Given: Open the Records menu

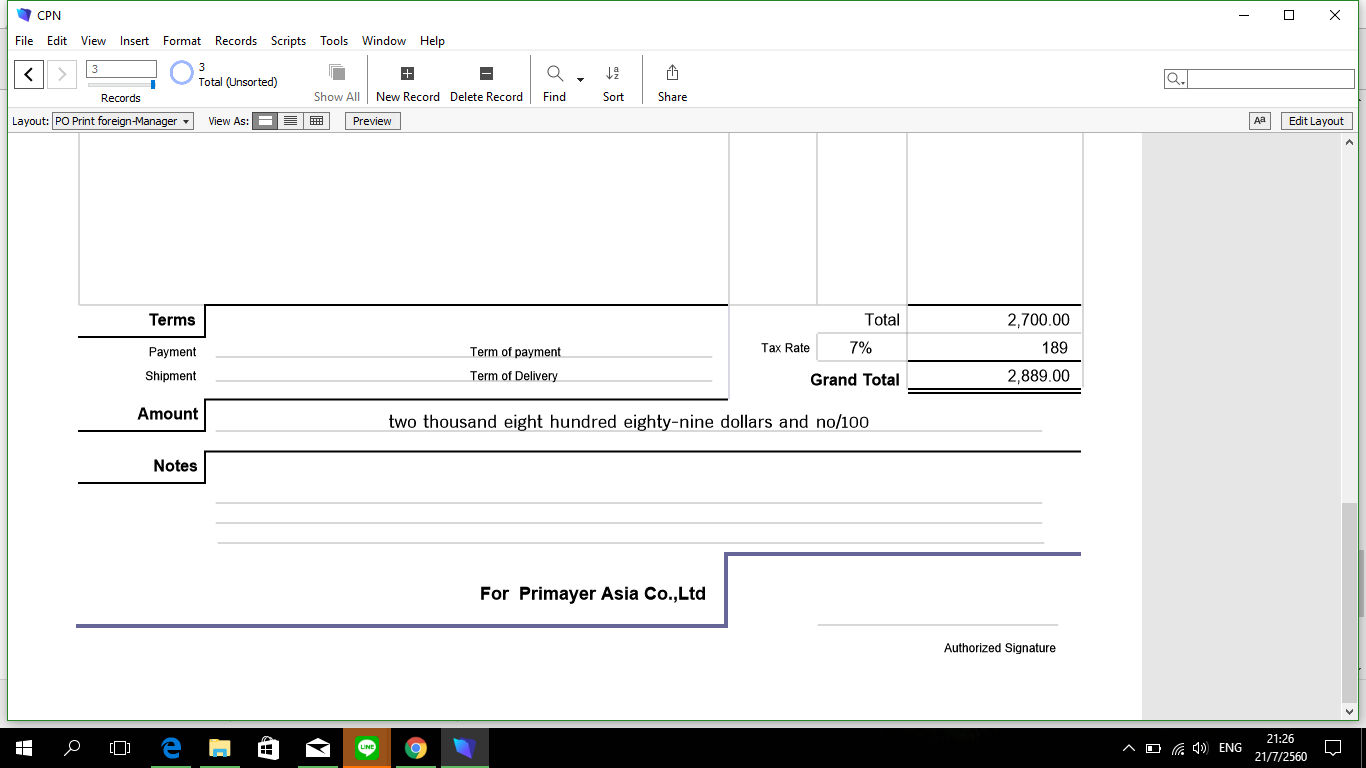Looking at the screenshot, I should (236, 41).
